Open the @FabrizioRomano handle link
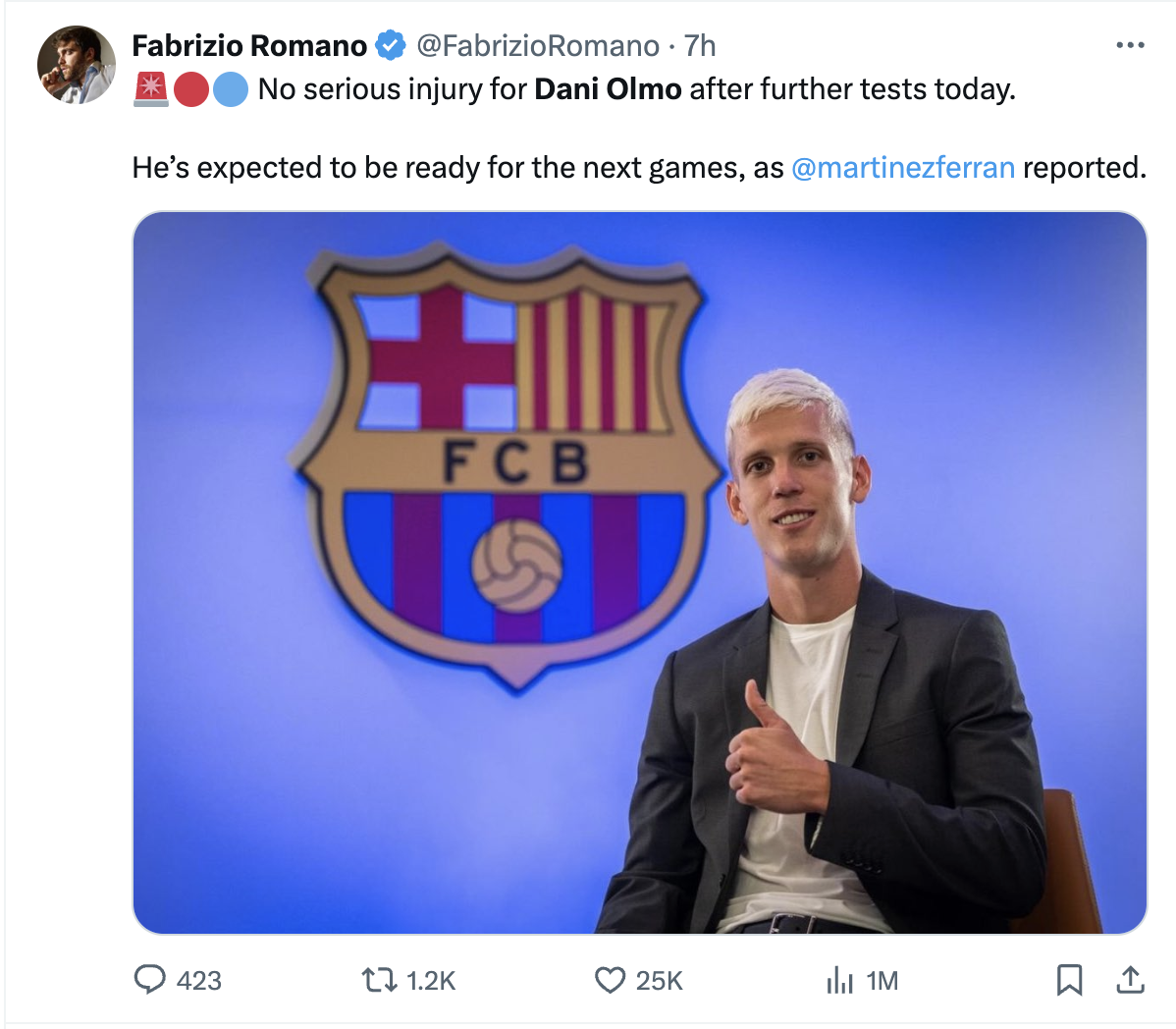The height and width of the screenshot is (1029, 1176). coord(538,46)
